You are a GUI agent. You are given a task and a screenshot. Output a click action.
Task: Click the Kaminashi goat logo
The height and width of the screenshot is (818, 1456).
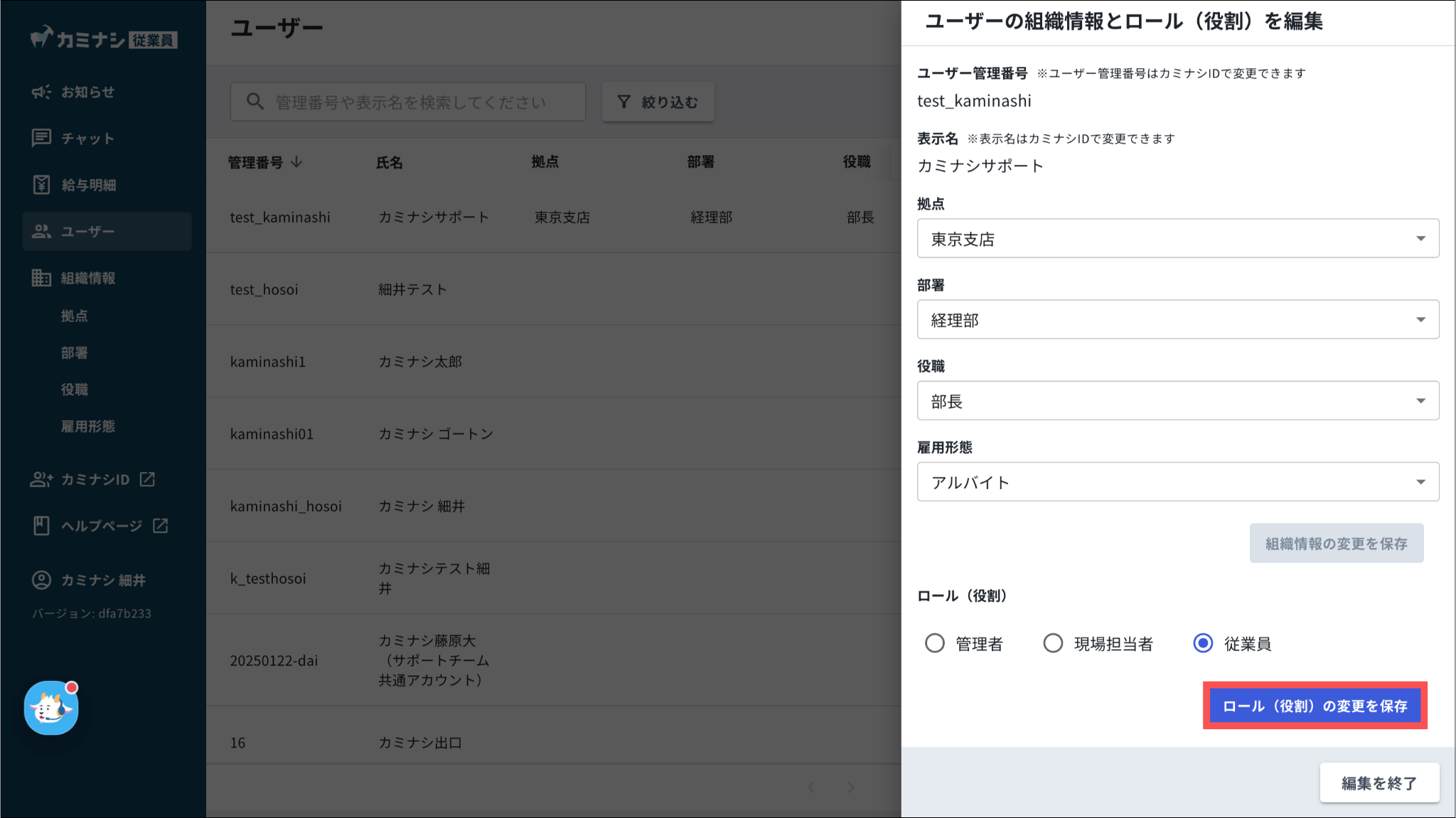click(x=43, y=37)
